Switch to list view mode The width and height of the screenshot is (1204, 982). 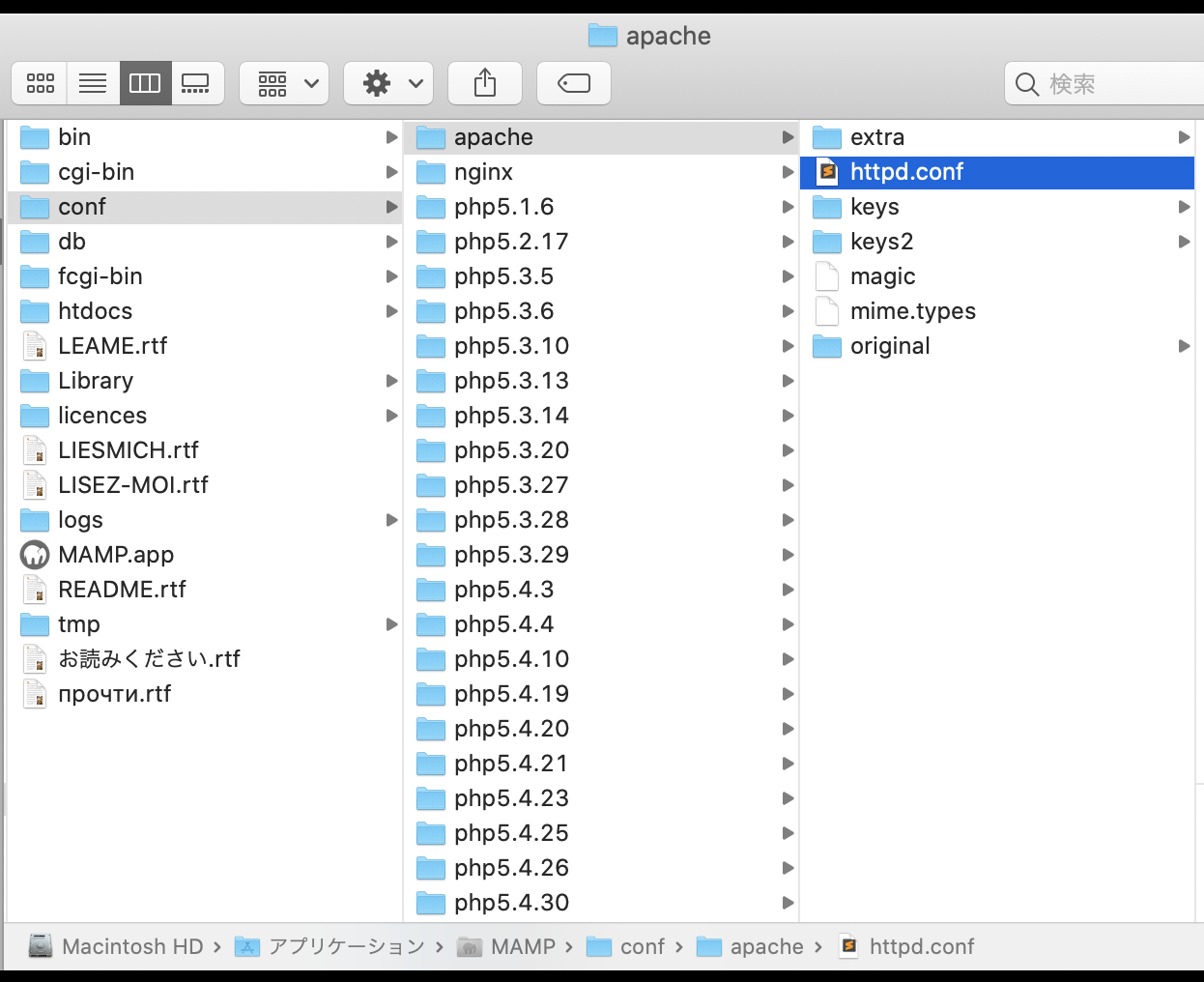tap(93, 83)
